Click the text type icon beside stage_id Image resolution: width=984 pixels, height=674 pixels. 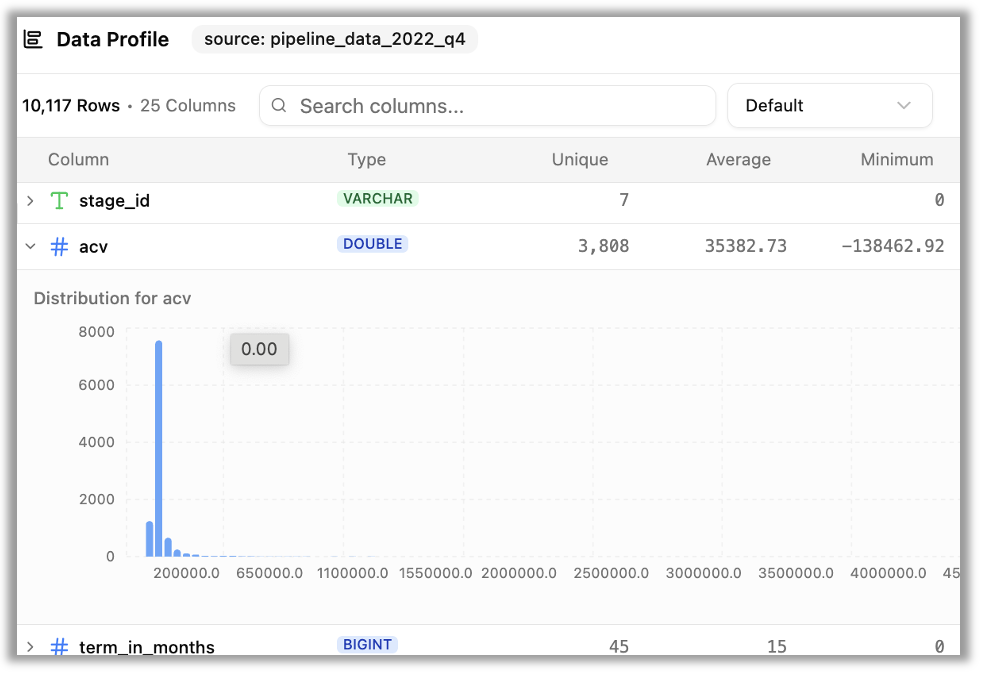click(60, 201)
